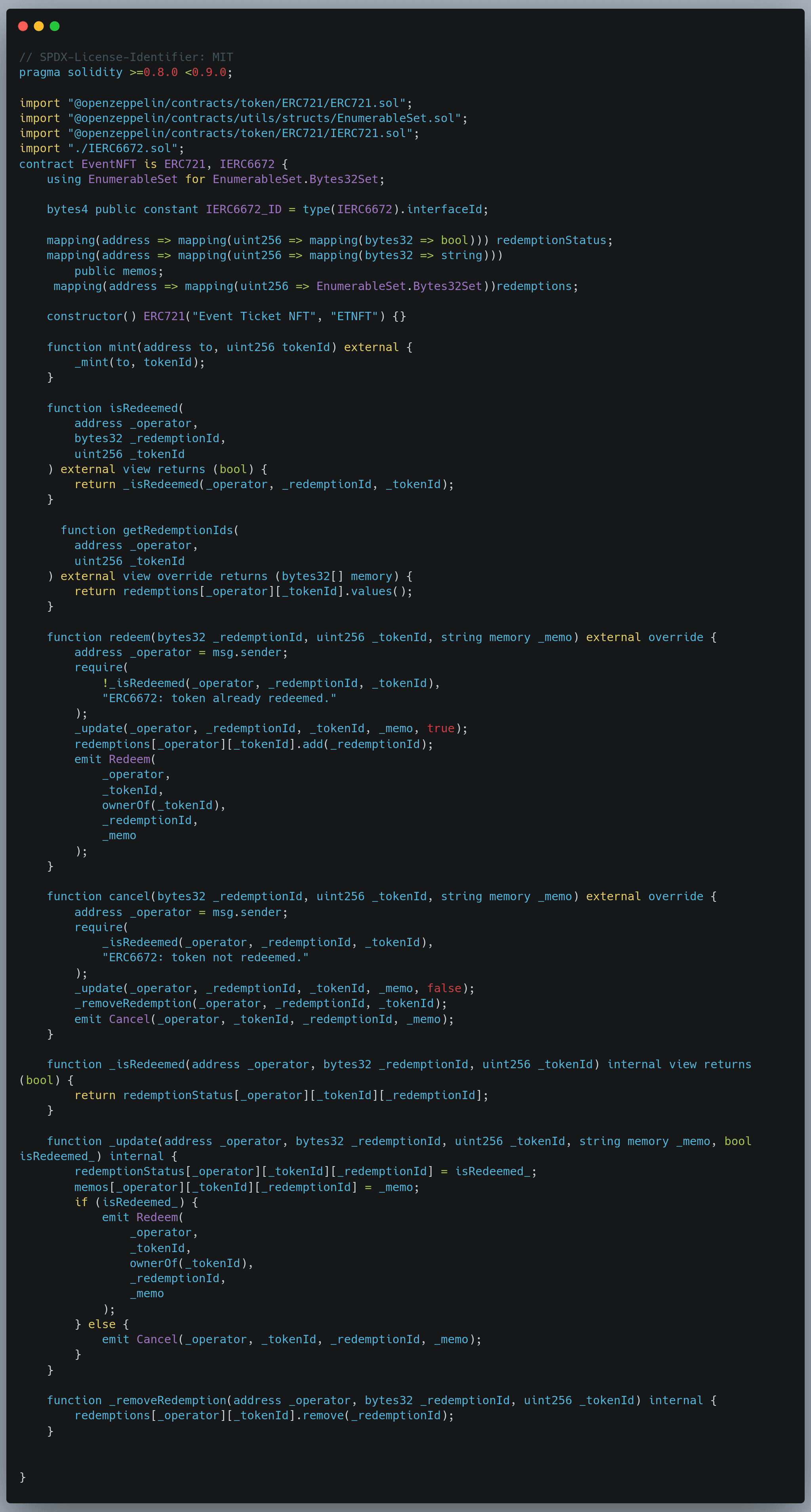Click the "token not redeemed." error string
This screenshot has width=811, height=1512.
pyautogui.click(x=205, y=957)
